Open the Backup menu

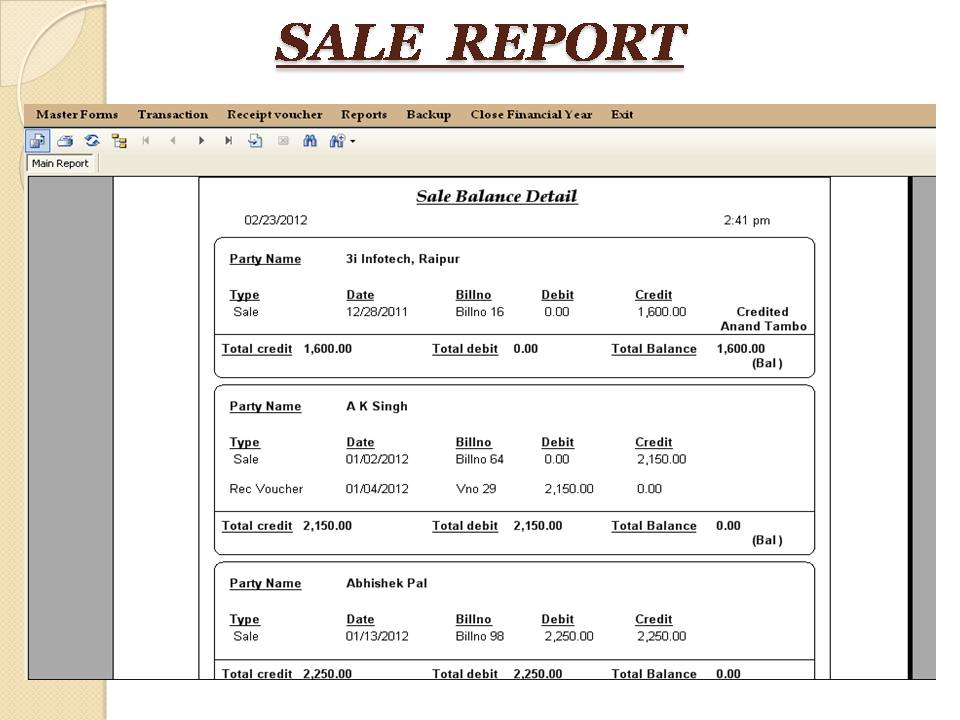point(429,114)
